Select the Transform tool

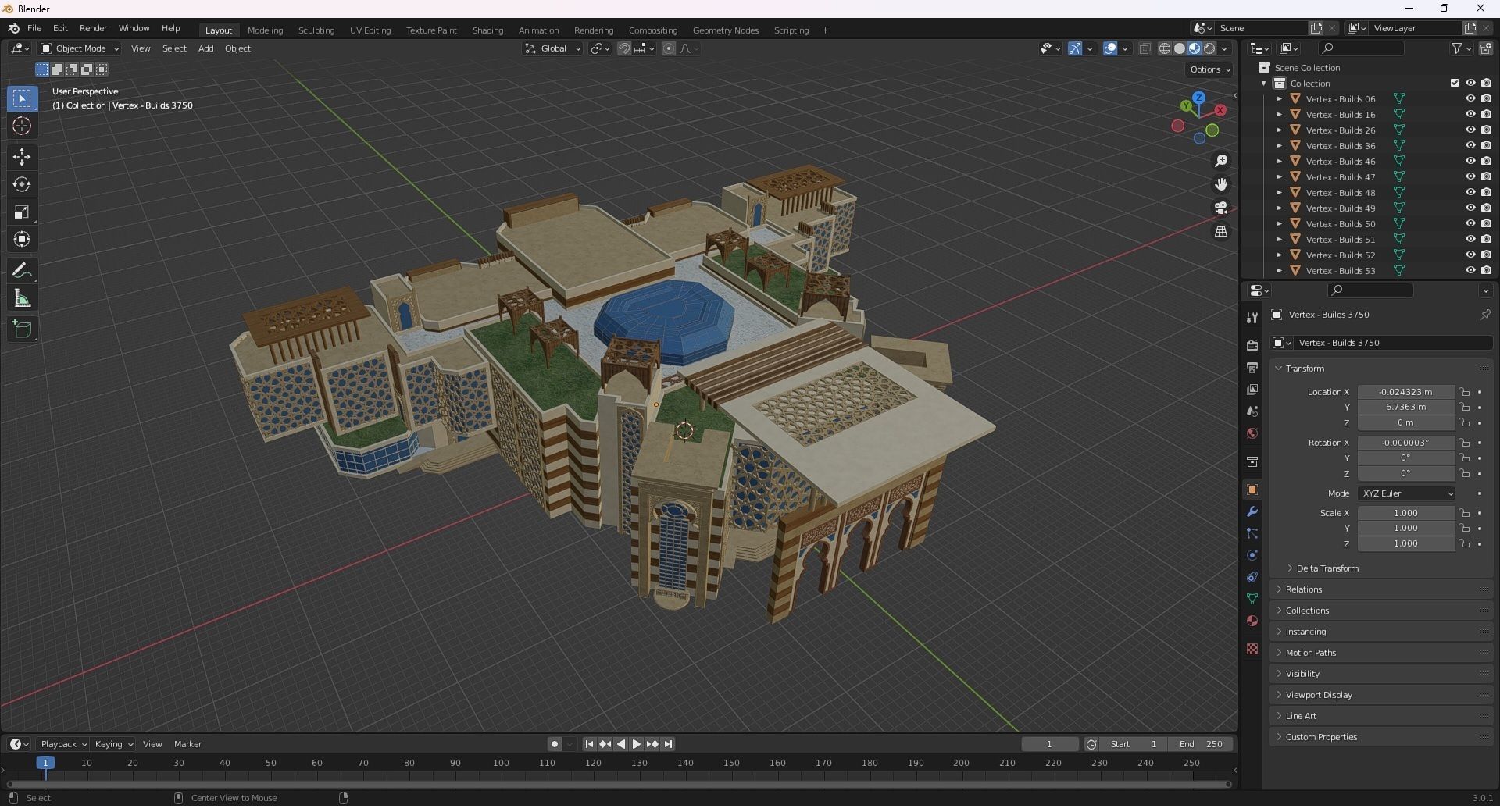point(22,239)
